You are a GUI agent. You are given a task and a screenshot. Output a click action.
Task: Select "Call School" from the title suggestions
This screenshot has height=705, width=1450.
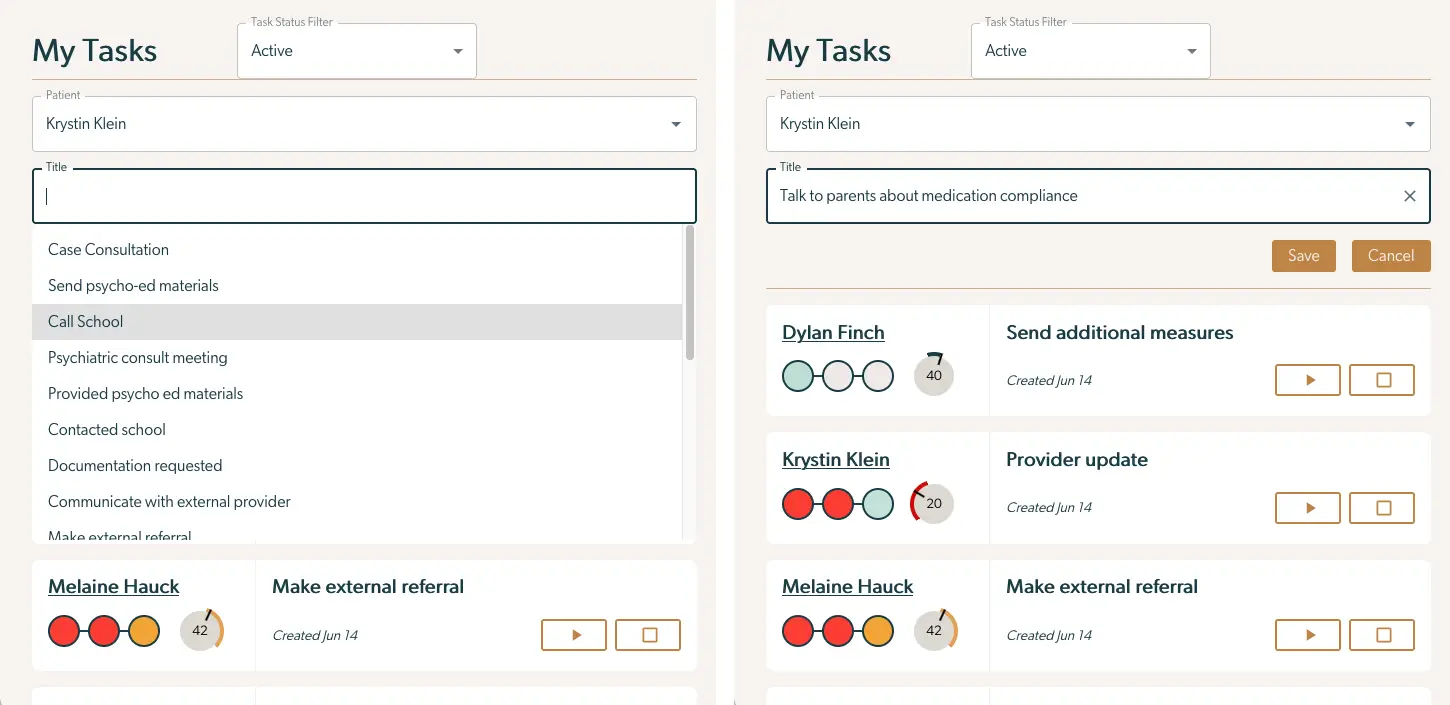(x=85, y=321)
